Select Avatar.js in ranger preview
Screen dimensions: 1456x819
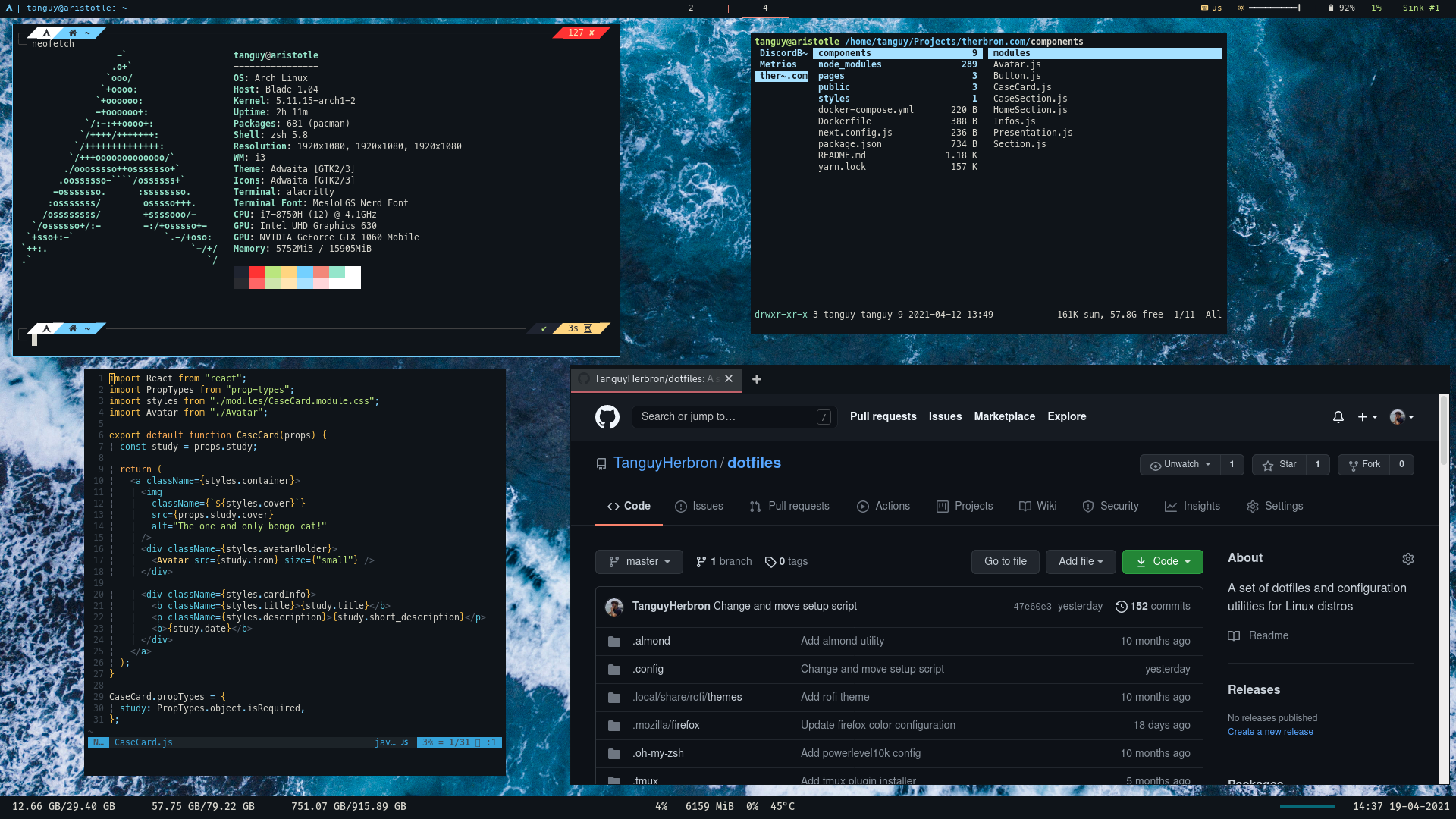tap(1017, 65)
